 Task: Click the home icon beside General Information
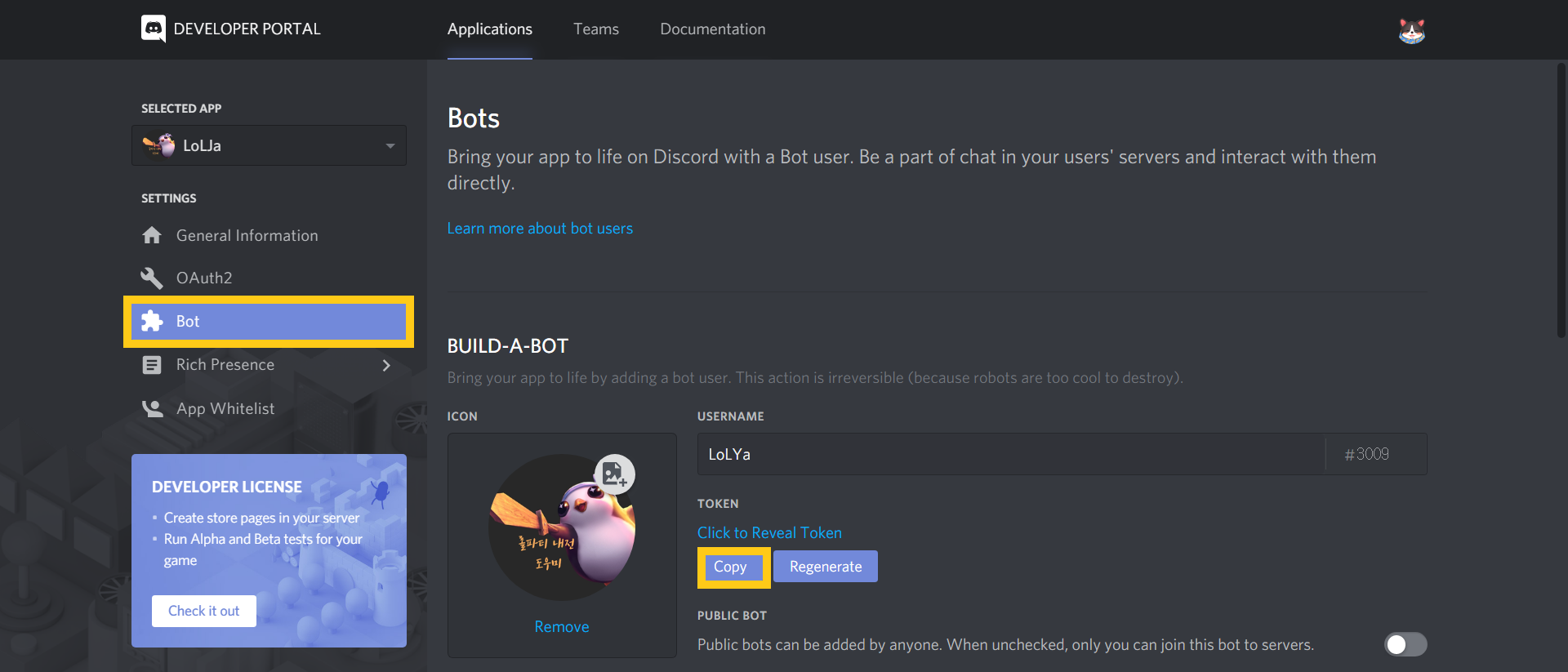coord(152,235)
